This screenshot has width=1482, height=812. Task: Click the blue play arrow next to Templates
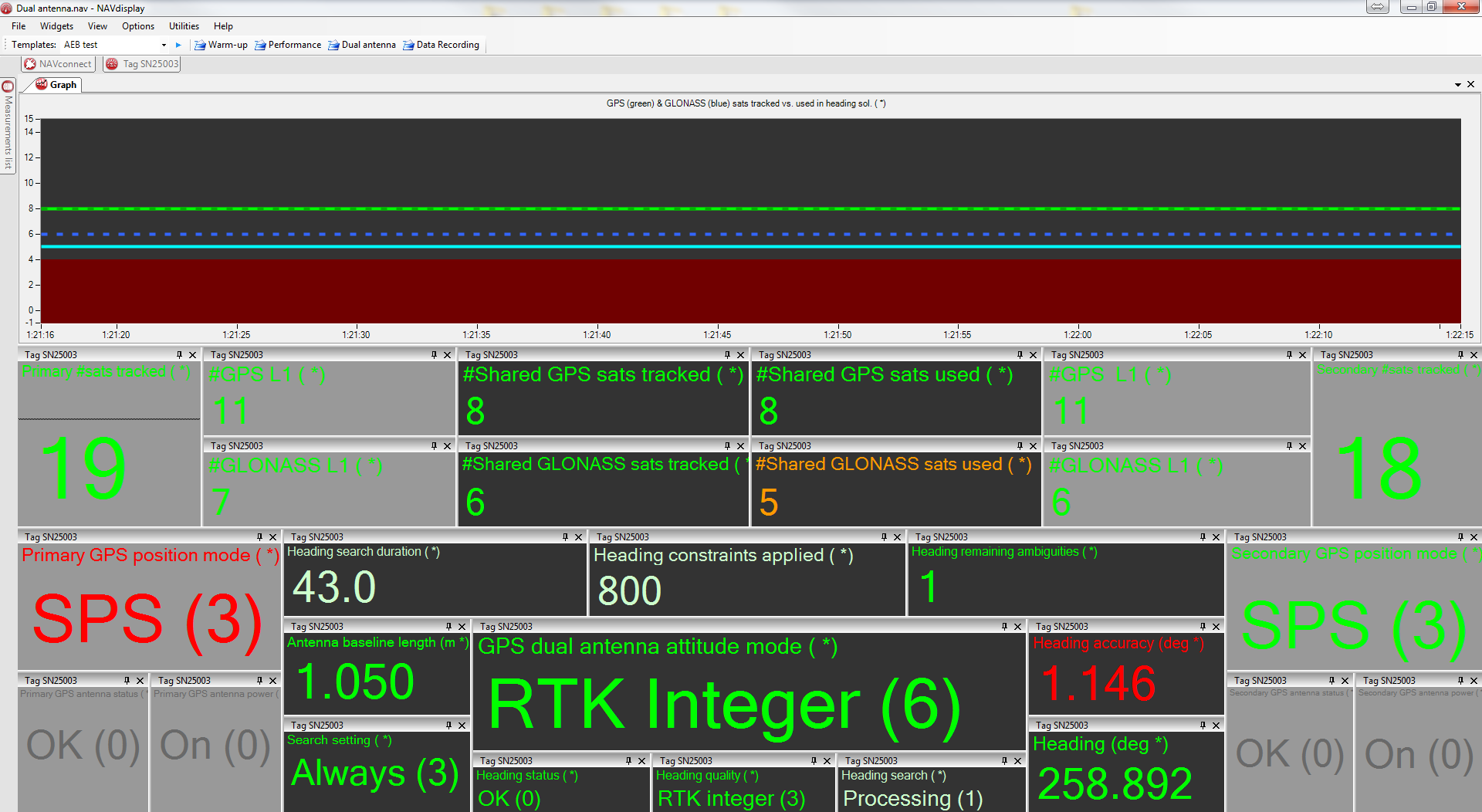click(x=178, y=45)
